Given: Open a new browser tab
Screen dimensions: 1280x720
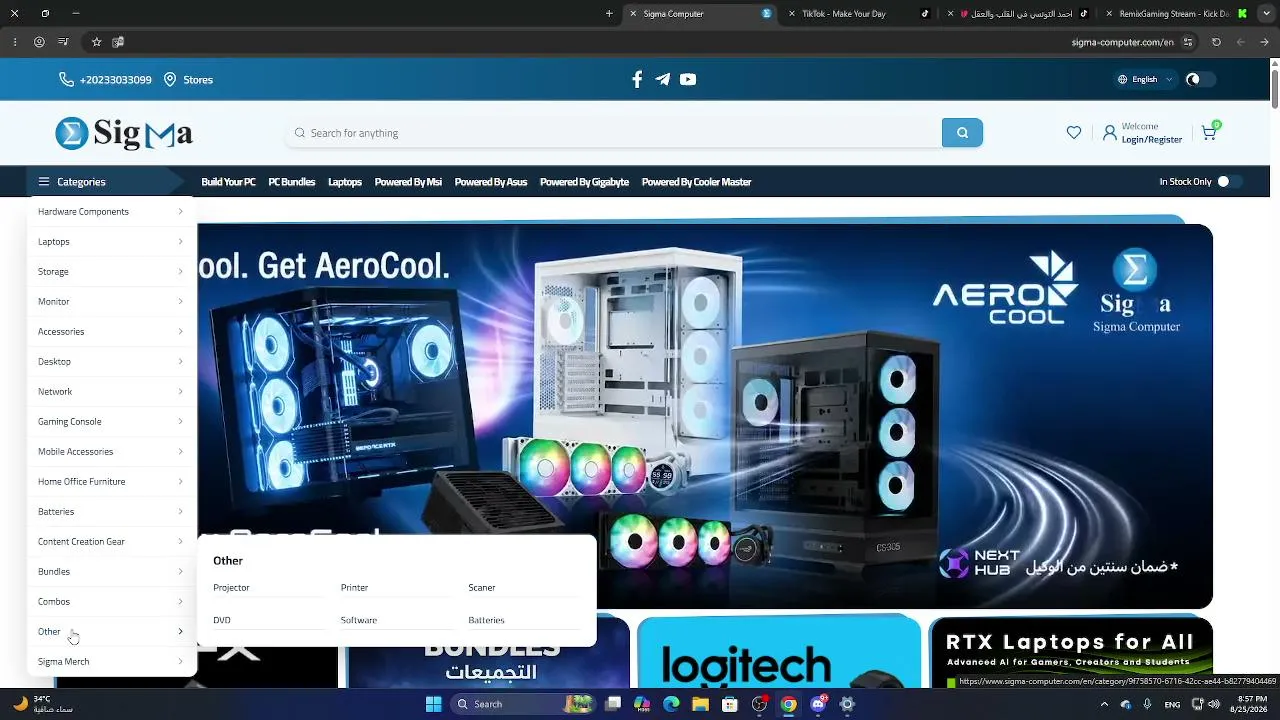Looking at the screenshot, I should tap(609, 14).
